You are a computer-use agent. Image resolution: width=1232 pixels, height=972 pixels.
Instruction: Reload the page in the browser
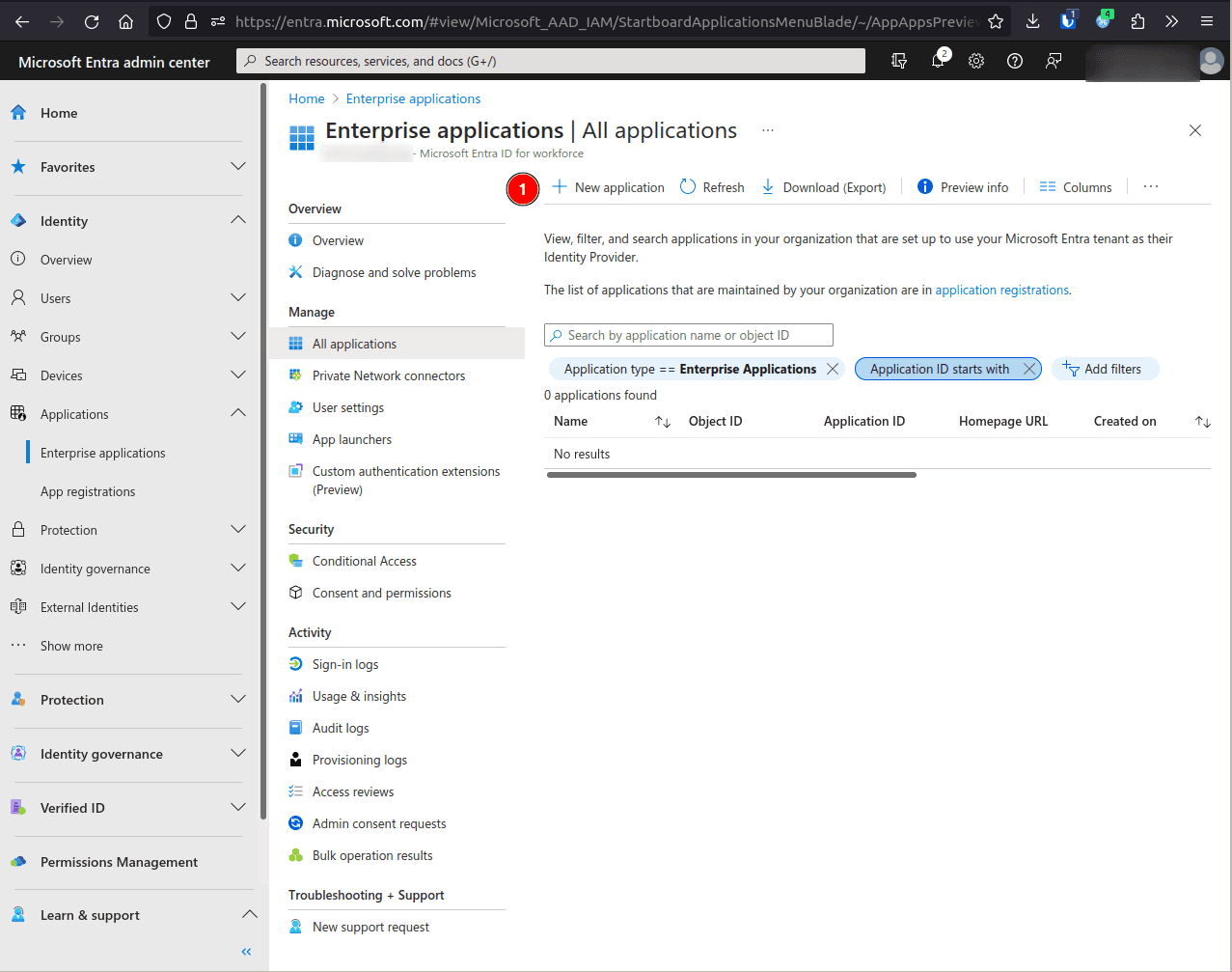92,21
